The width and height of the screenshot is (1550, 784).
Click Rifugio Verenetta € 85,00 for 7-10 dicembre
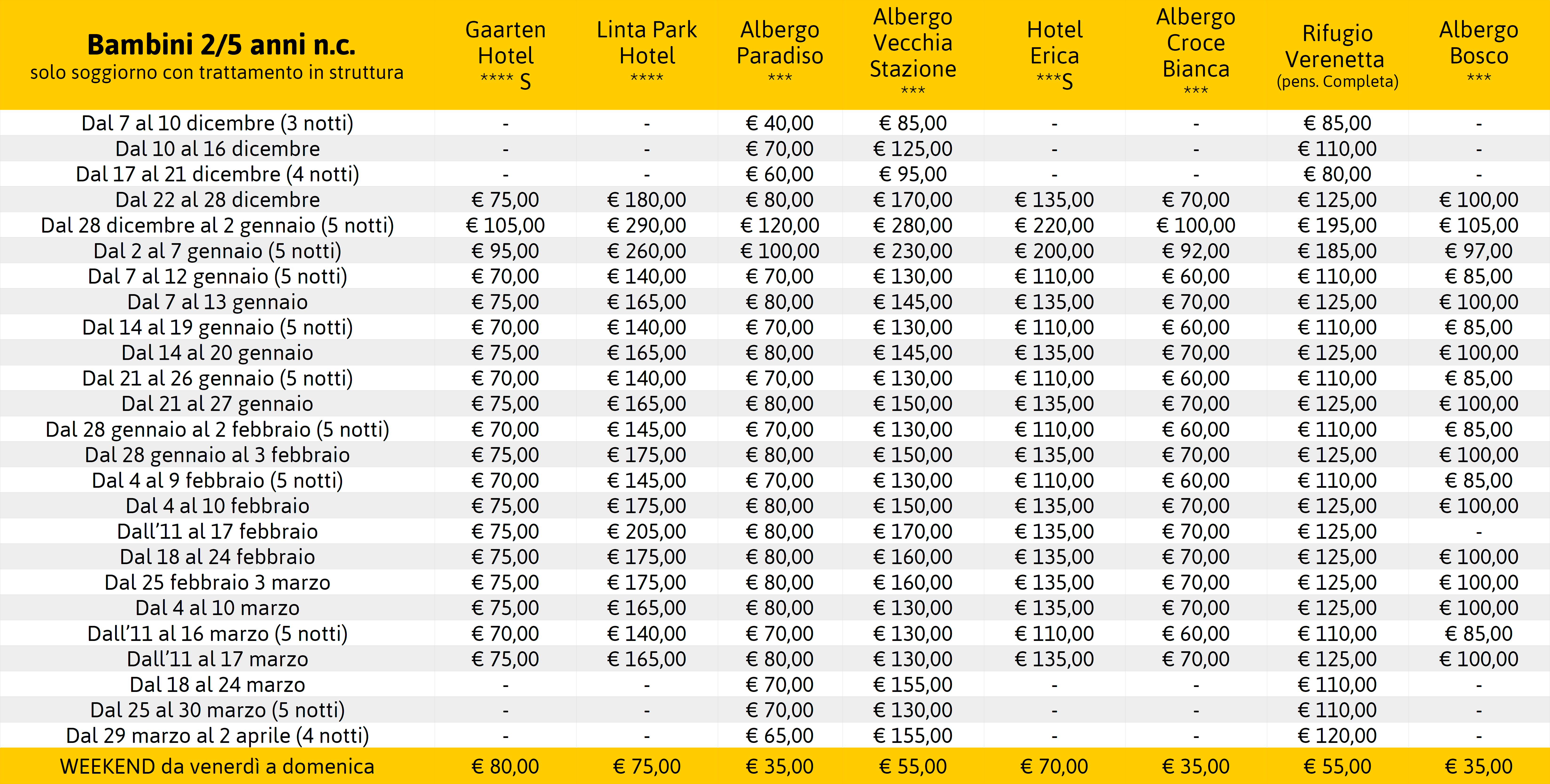coord(1337,123)
